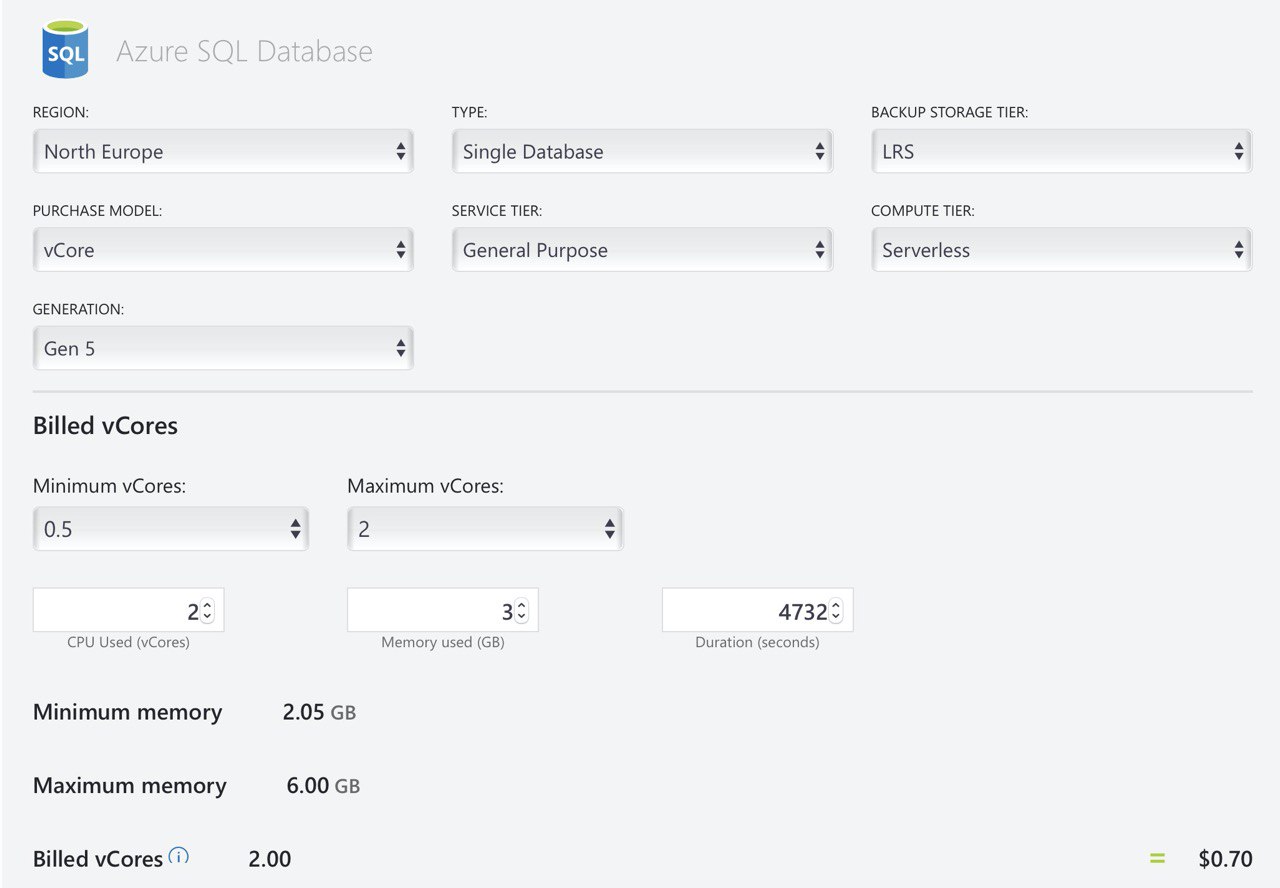Click the Memory used GB input field
This screenshot has width=1280, height=888.
(x=442, y=610)
